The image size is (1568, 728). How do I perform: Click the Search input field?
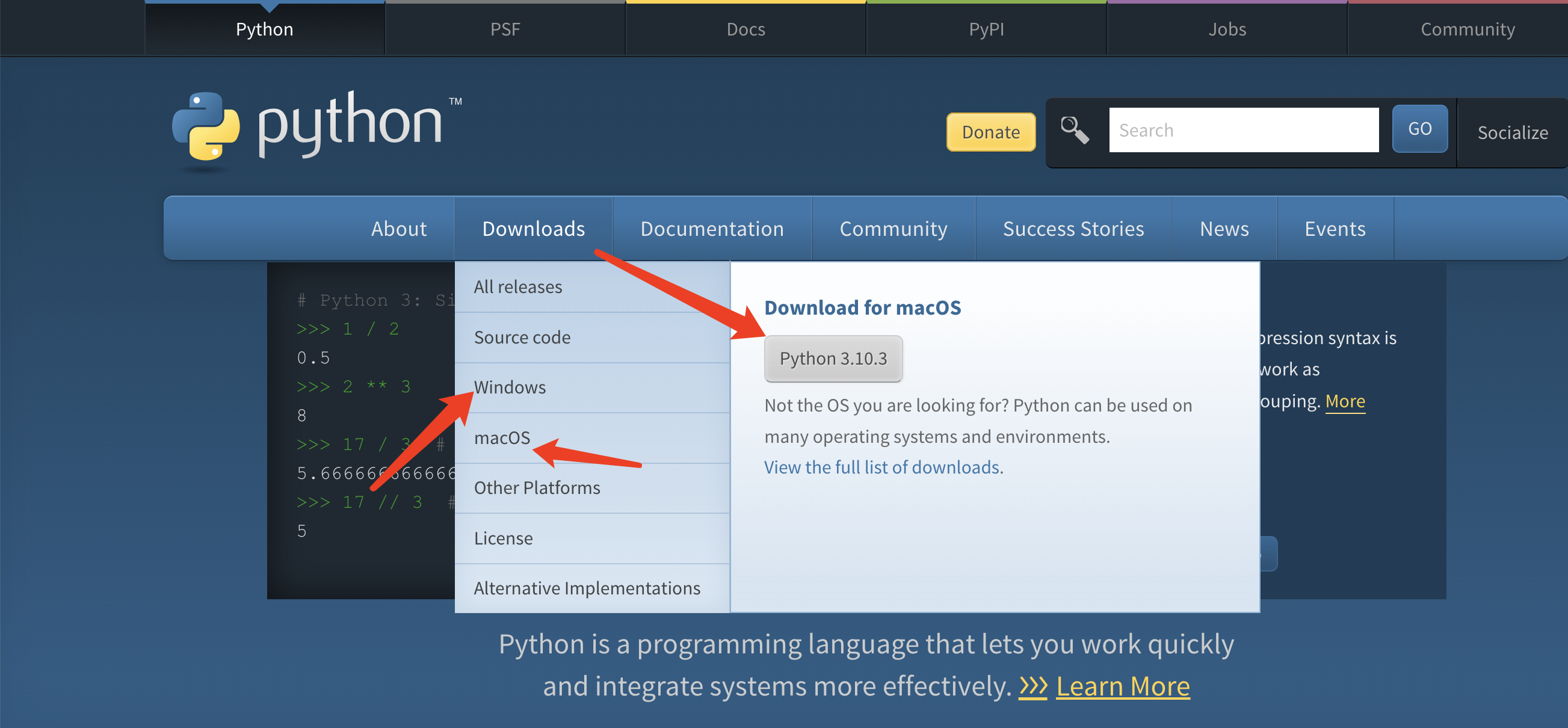point(1243,129)
